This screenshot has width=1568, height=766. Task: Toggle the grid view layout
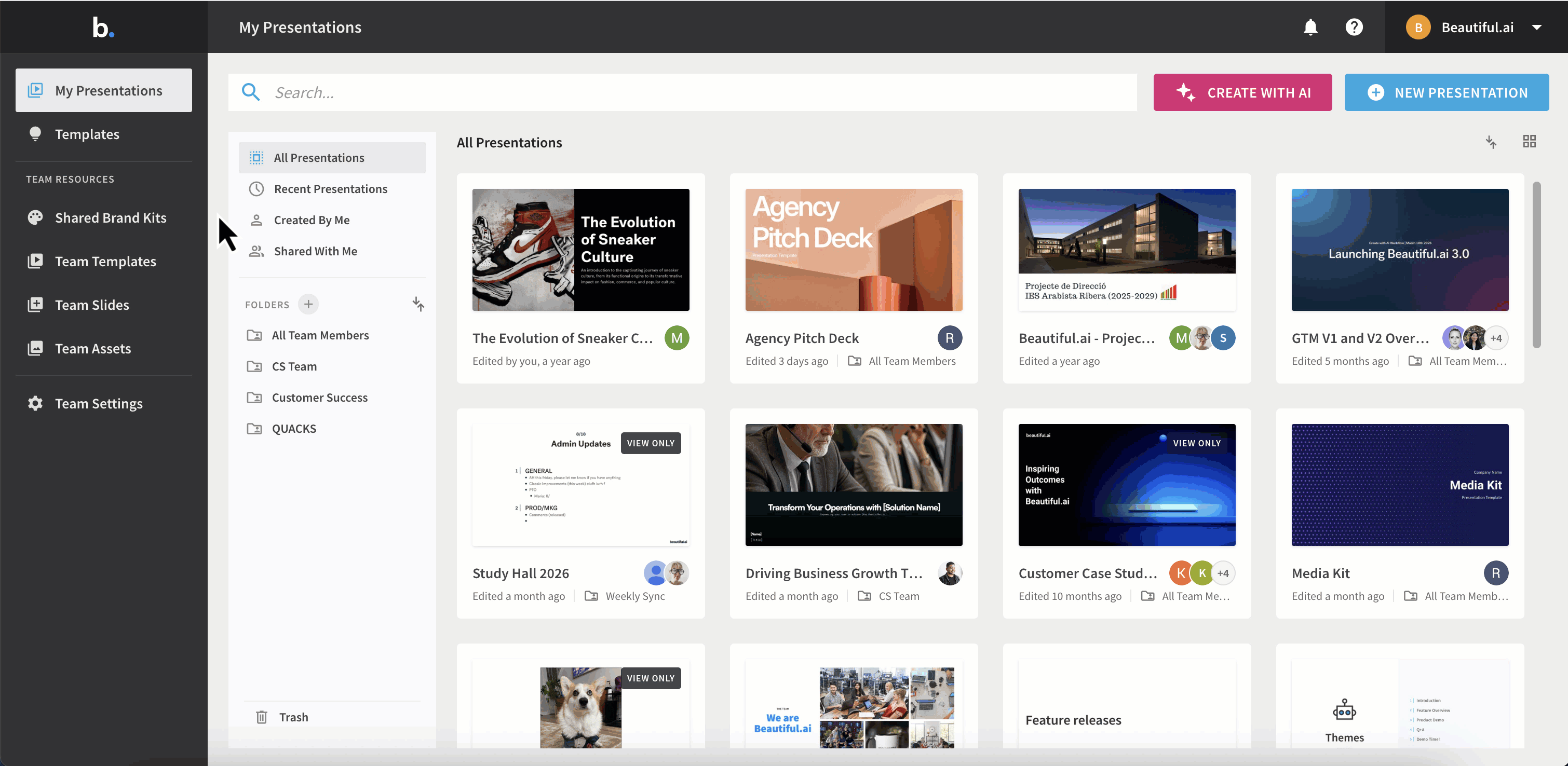click(x=1530, y=142)
